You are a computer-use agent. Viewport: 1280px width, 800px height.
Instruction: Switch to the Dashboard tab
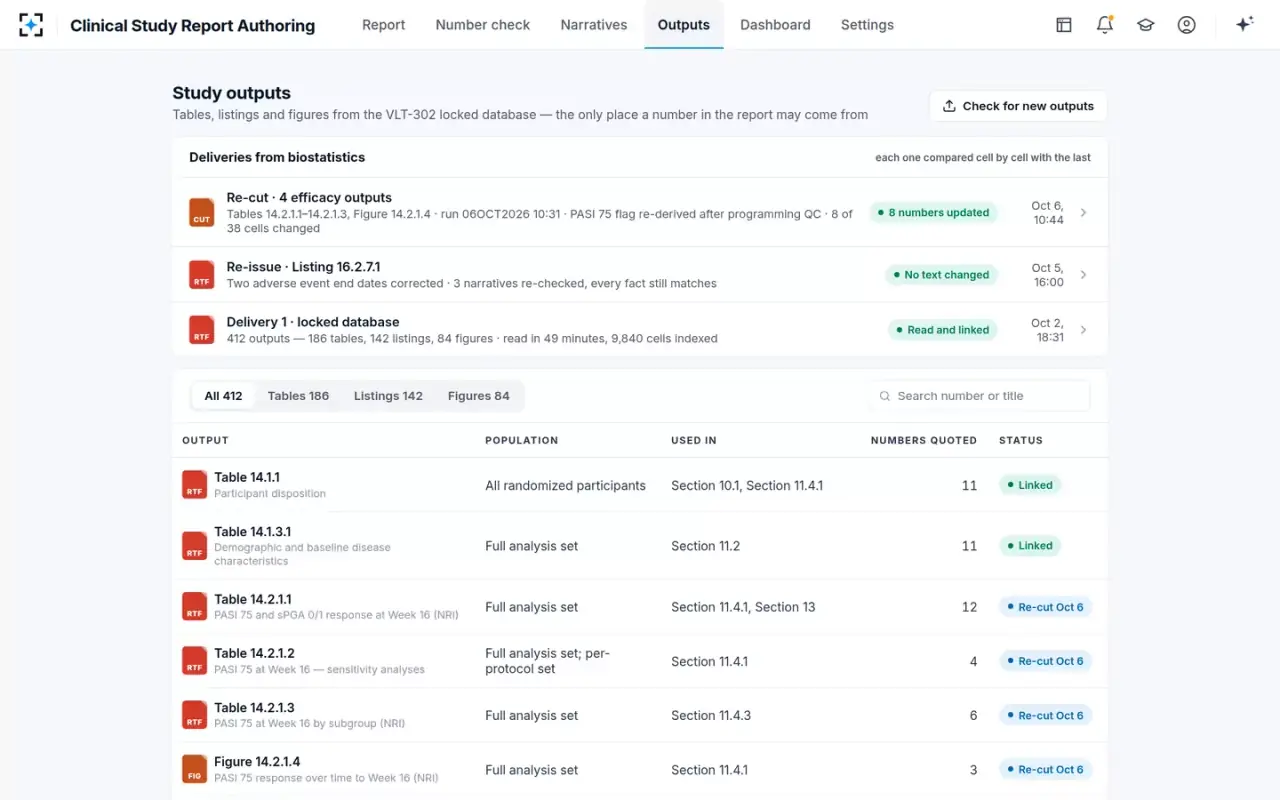tap(775, 25)
